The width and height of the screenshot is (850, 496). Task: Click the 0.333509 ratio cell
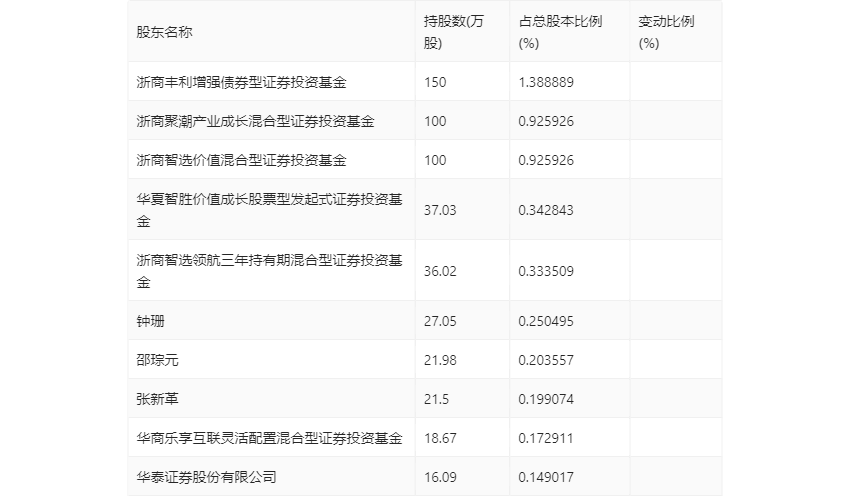546,270
